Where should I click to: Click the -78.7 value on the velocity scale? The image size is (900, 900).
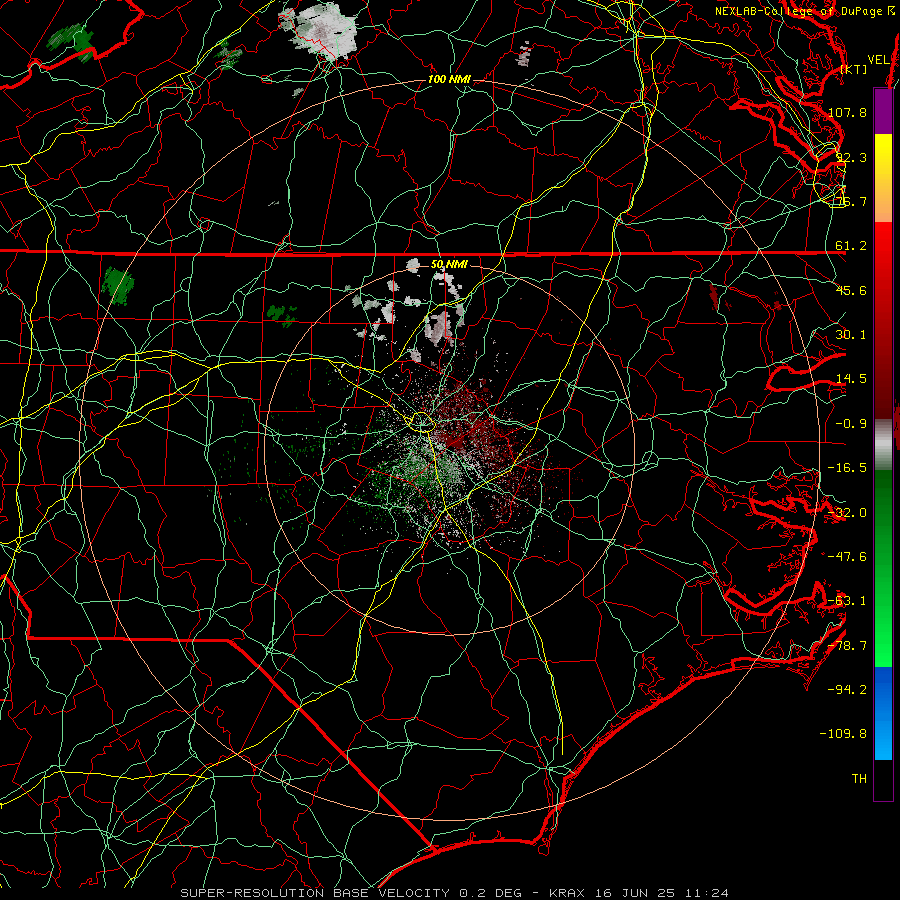(x=847, y=646)
